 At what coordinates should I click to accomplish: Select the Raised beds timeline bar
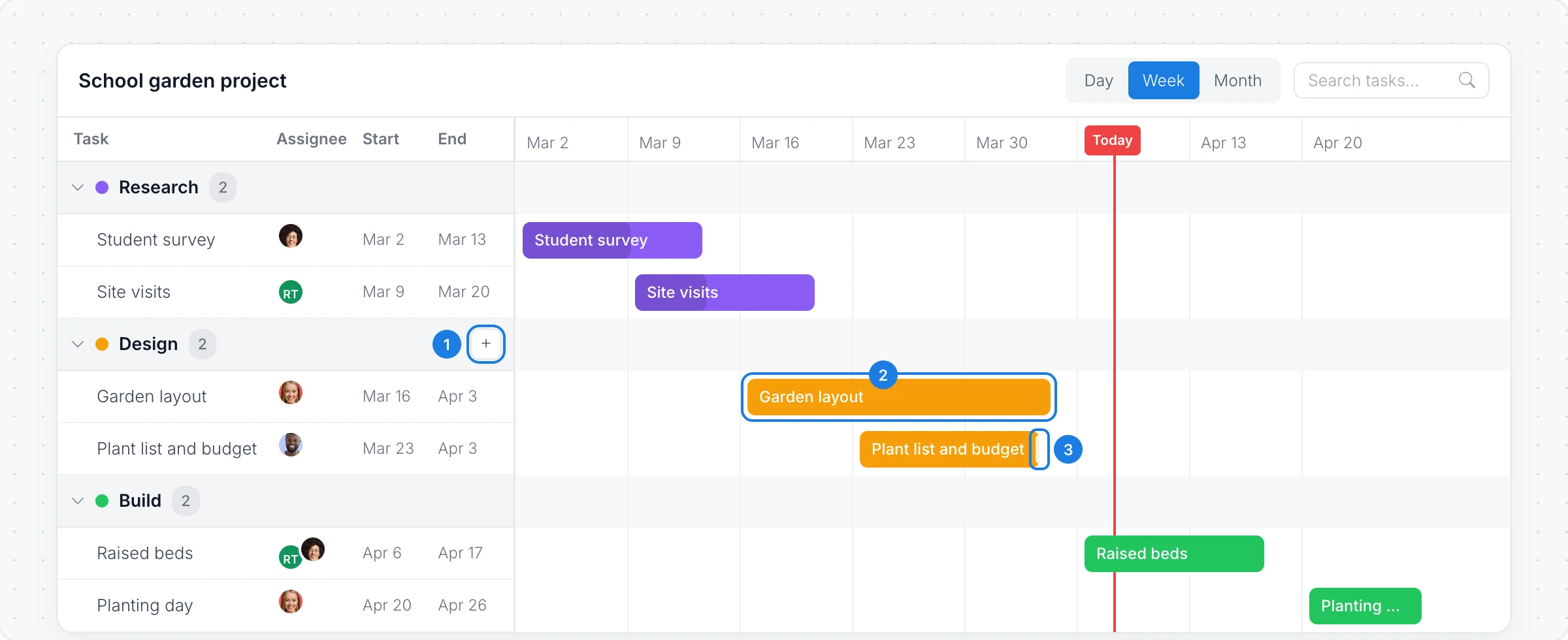(x=1174, y=554)
